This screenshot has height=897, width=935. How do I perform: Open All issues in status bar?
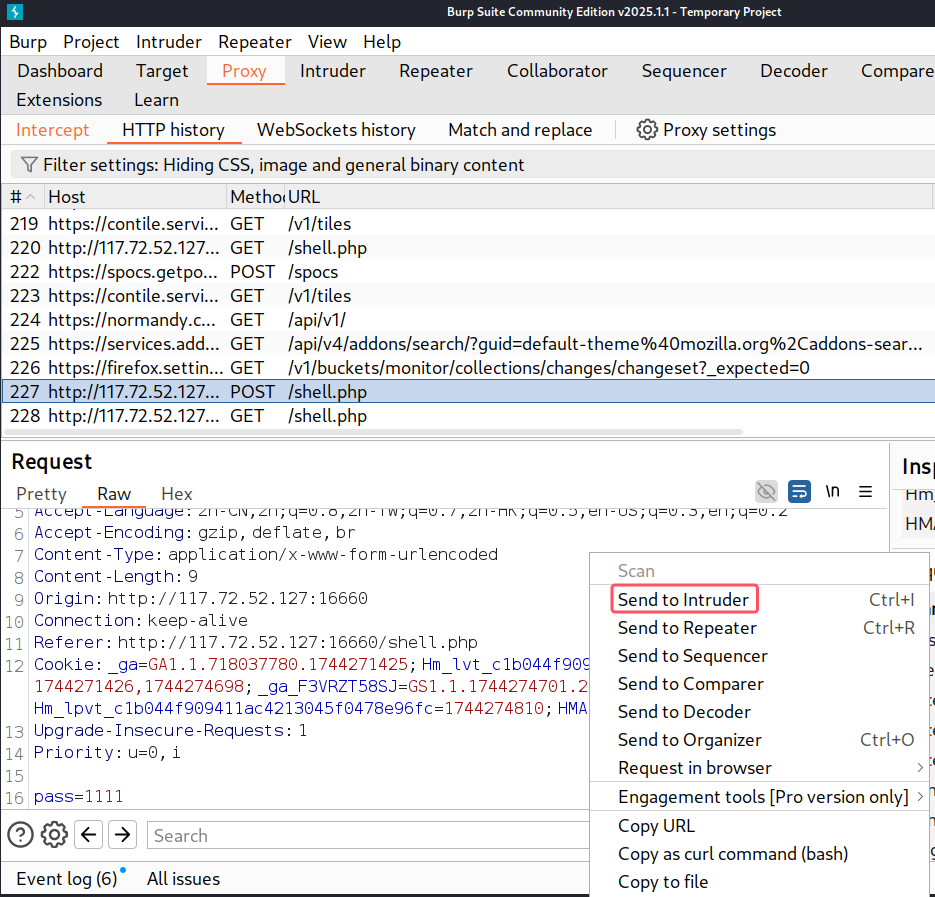tap(183, 879)
